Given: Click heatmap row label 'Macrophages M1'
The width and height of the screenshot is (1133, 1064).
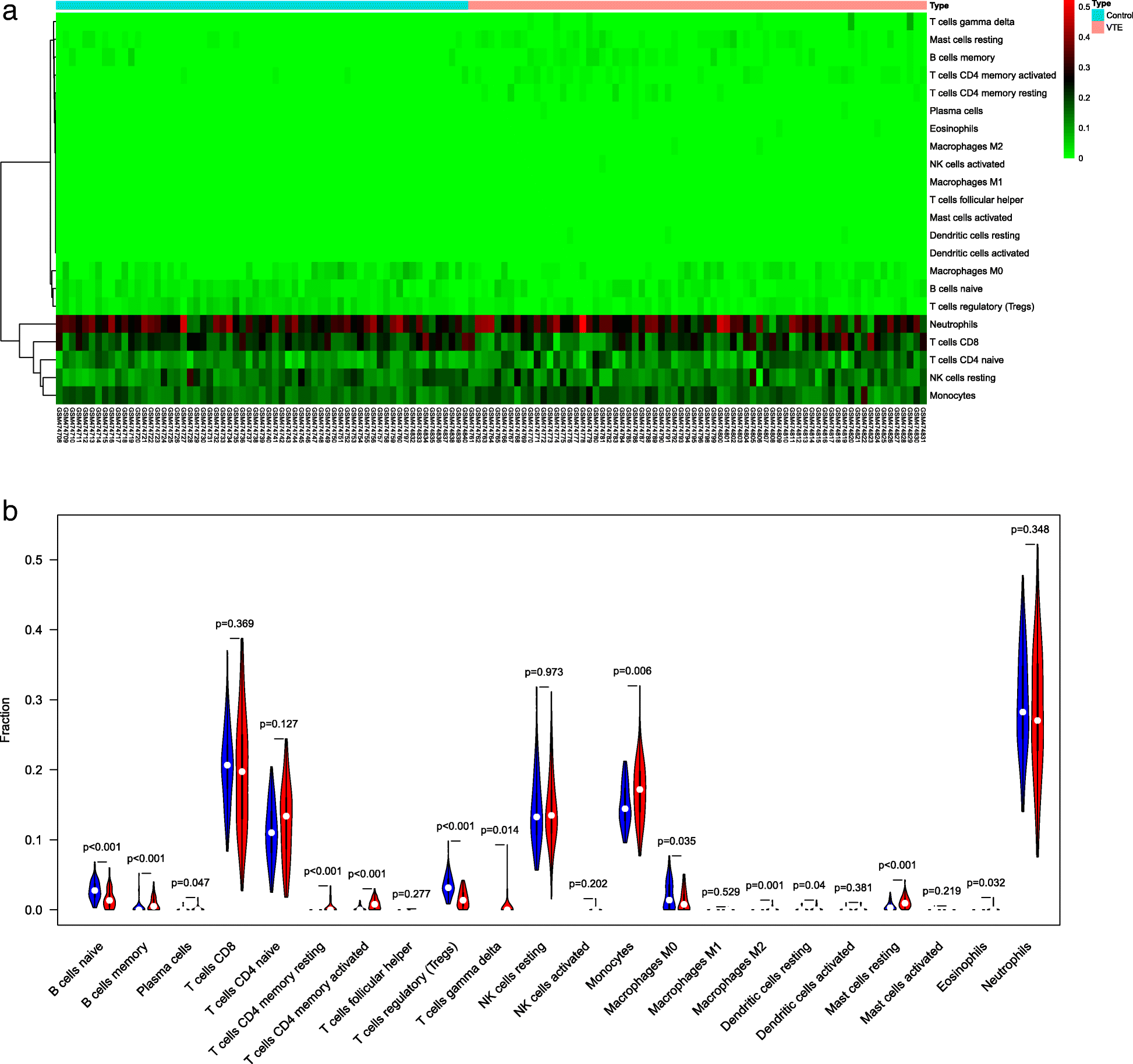Looking at the screenshot, I should point(966,182).
